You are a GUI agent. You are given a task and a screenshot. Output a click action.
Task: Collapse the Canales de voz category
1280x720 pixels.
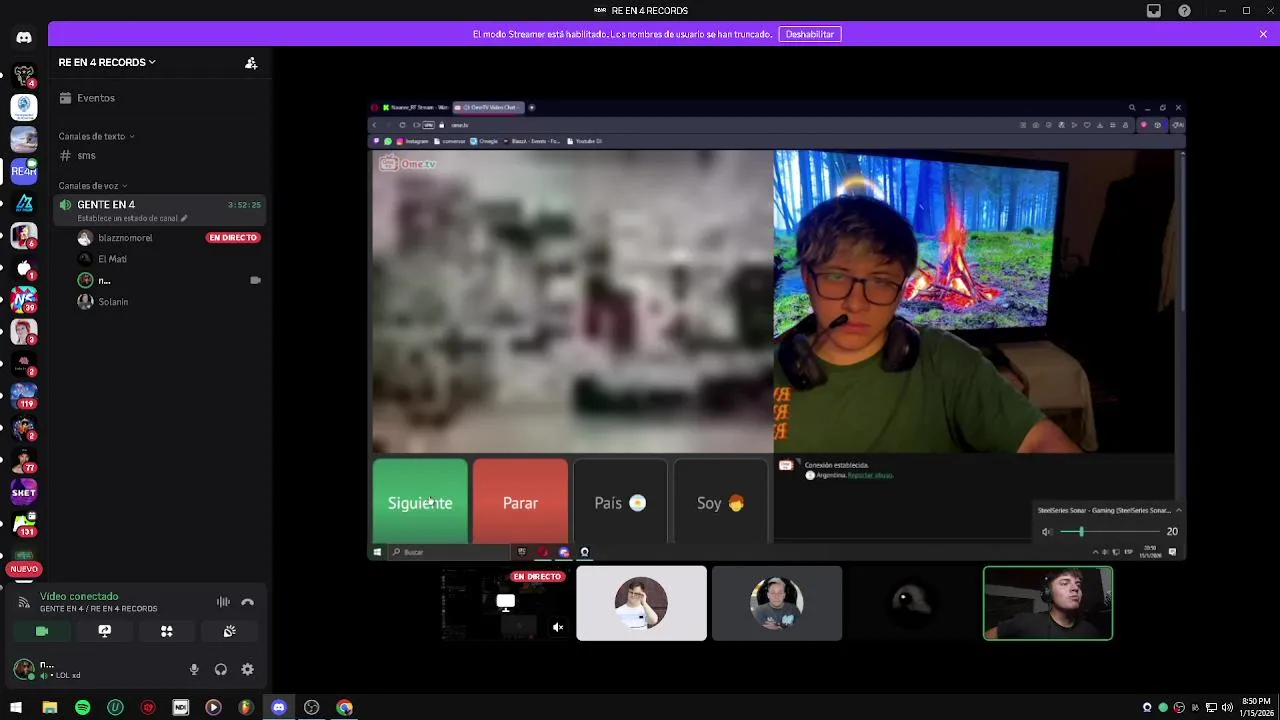coord(92,186)
